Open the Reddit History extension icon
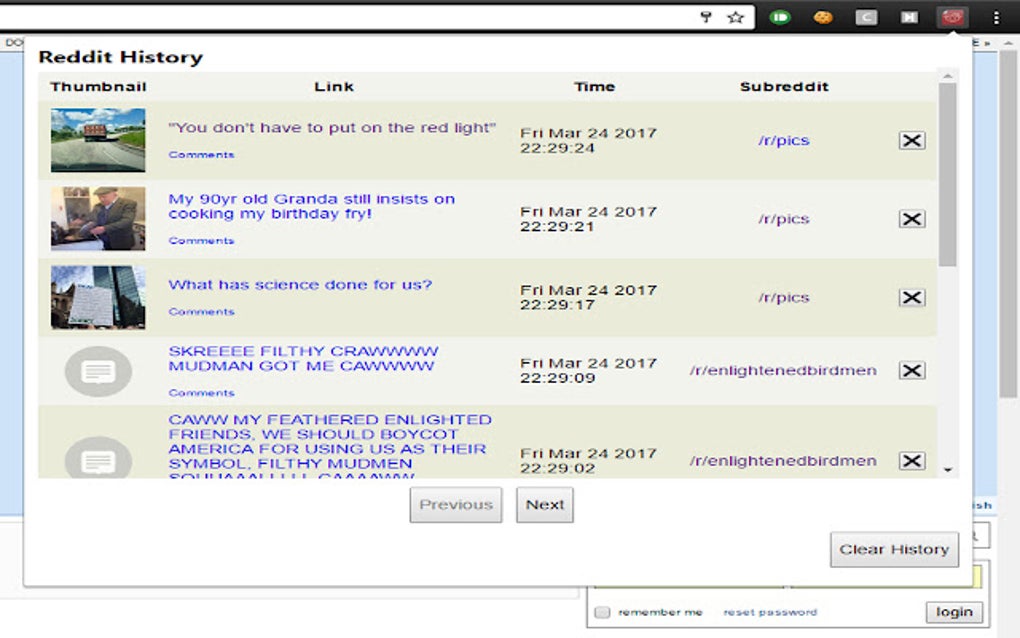Screen dimensions: 1020x638 pos(951,16)
